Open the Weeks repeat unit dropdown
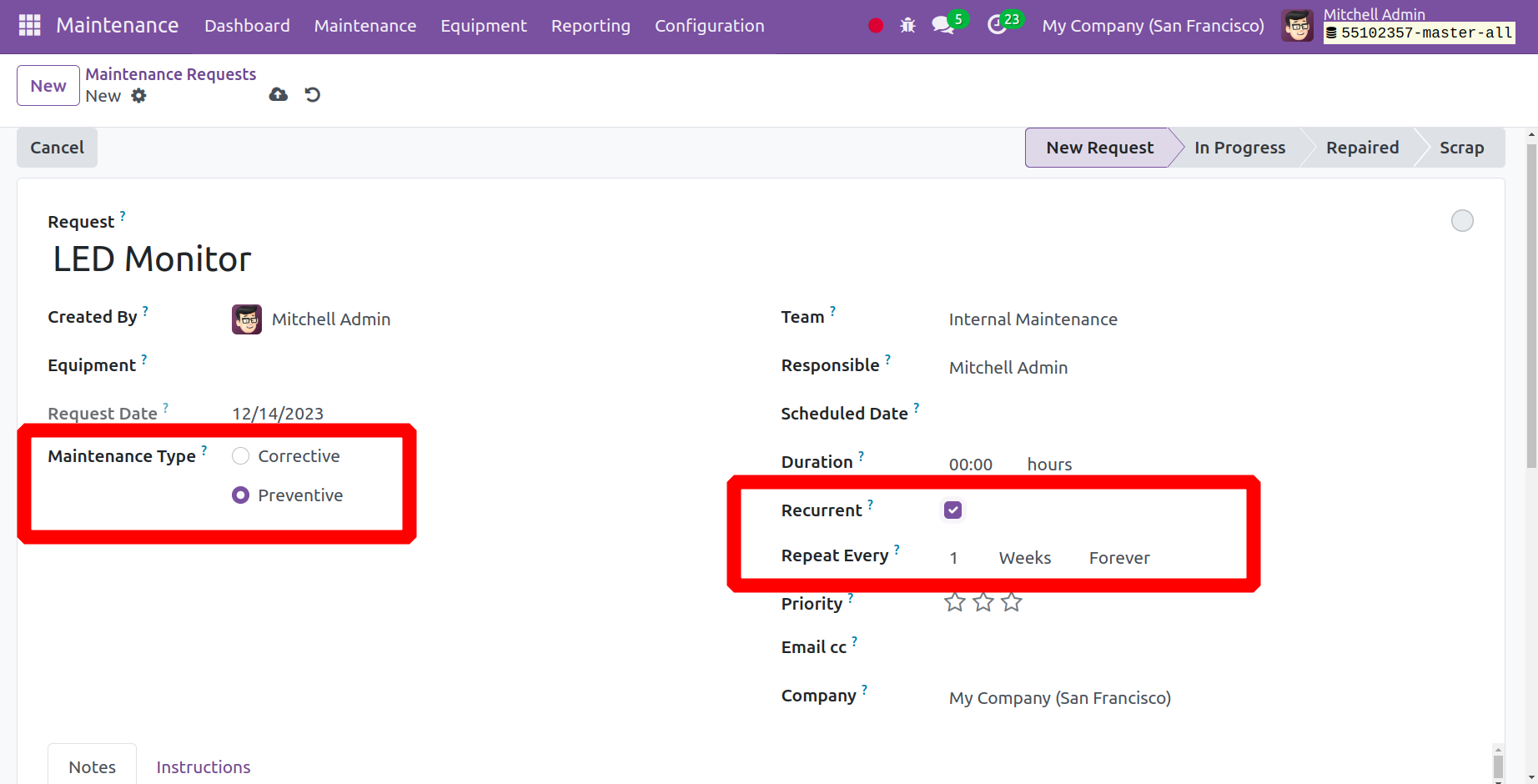1538x784 pixels. pos(1025,558)
